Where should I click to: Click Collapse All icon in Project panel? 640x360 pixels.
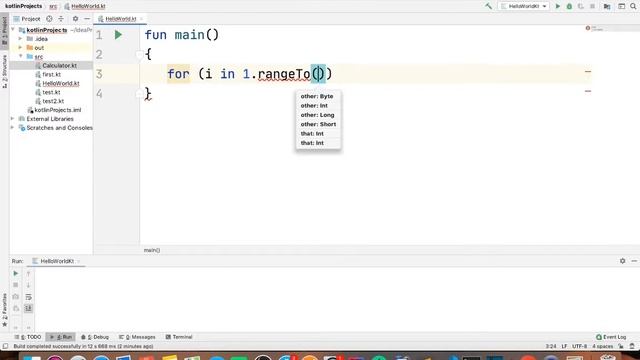[61, 19]
